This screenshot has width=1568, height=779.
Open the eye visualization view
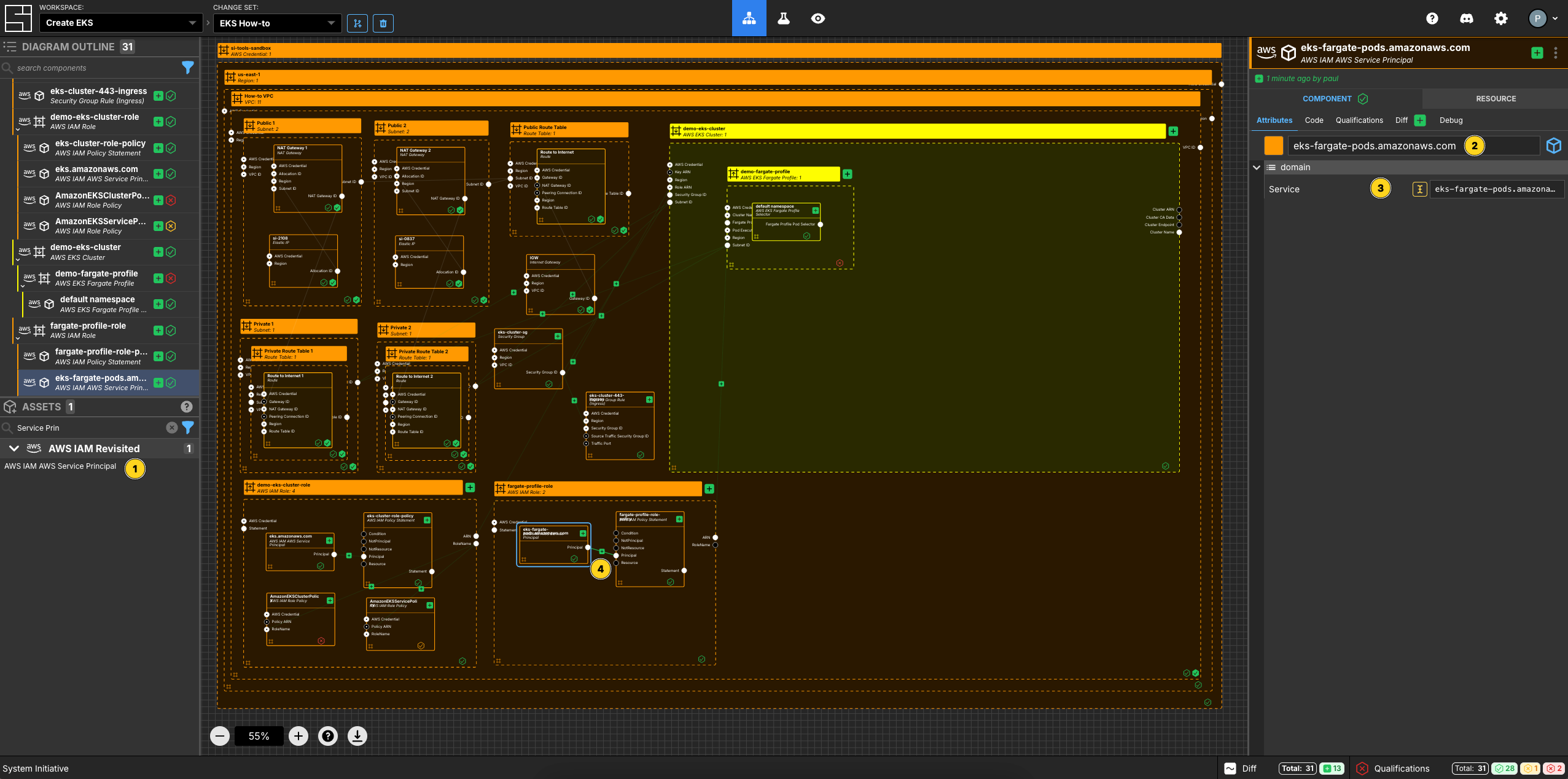coord(817,18)
